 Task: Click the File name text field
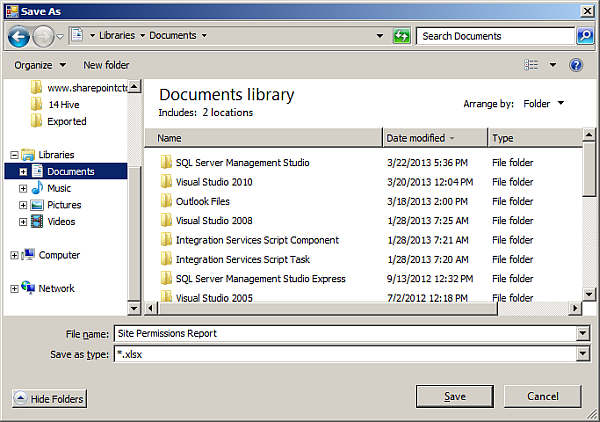click(345, 334)
